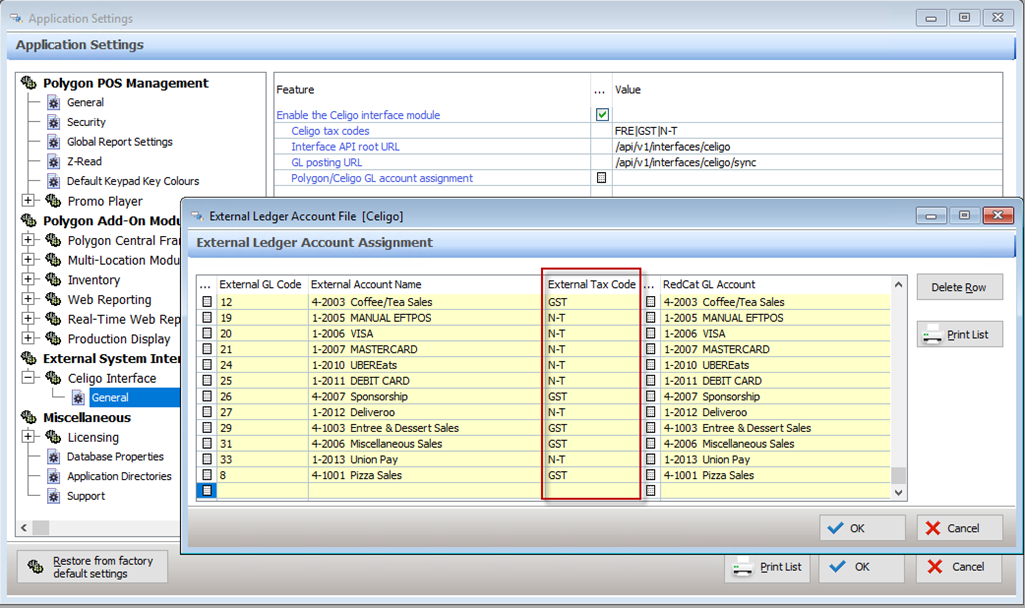The image size is (1025, 608).
Task: Expand the Promo Player tree node
Action: (27, 200)
